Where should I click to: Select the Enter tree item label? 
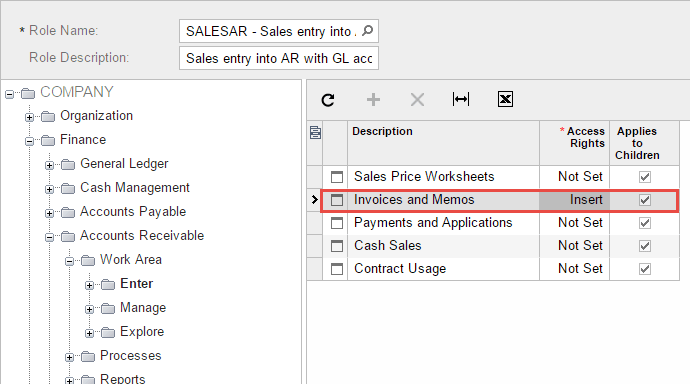click(x=136, y=284)
